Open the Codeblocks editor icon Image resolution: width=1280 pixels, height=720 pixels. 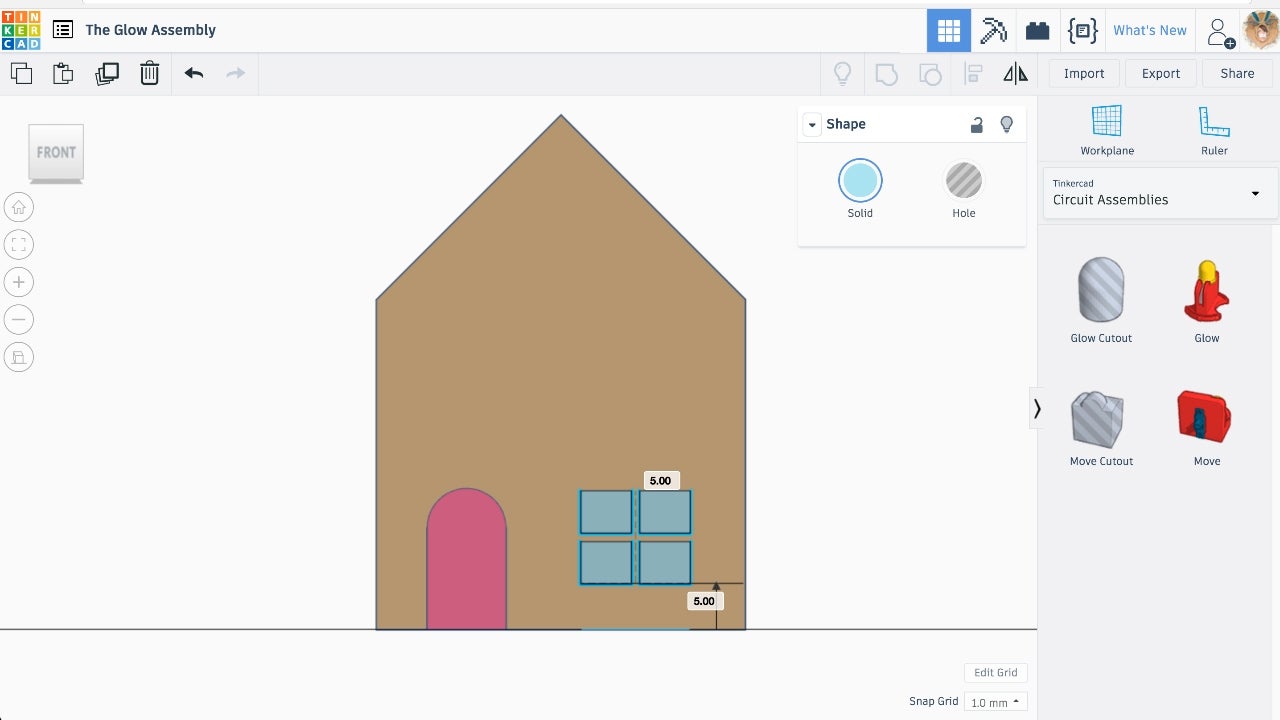[x=1082, y=30]
